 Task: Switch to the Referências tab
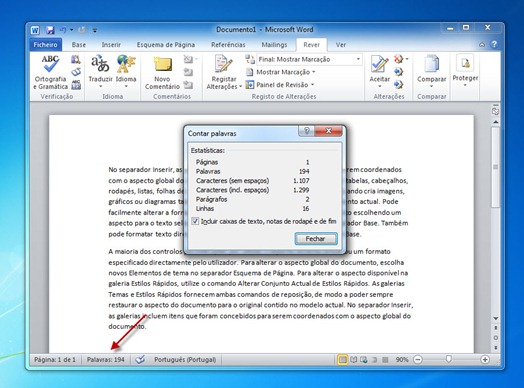pos(228,45)
